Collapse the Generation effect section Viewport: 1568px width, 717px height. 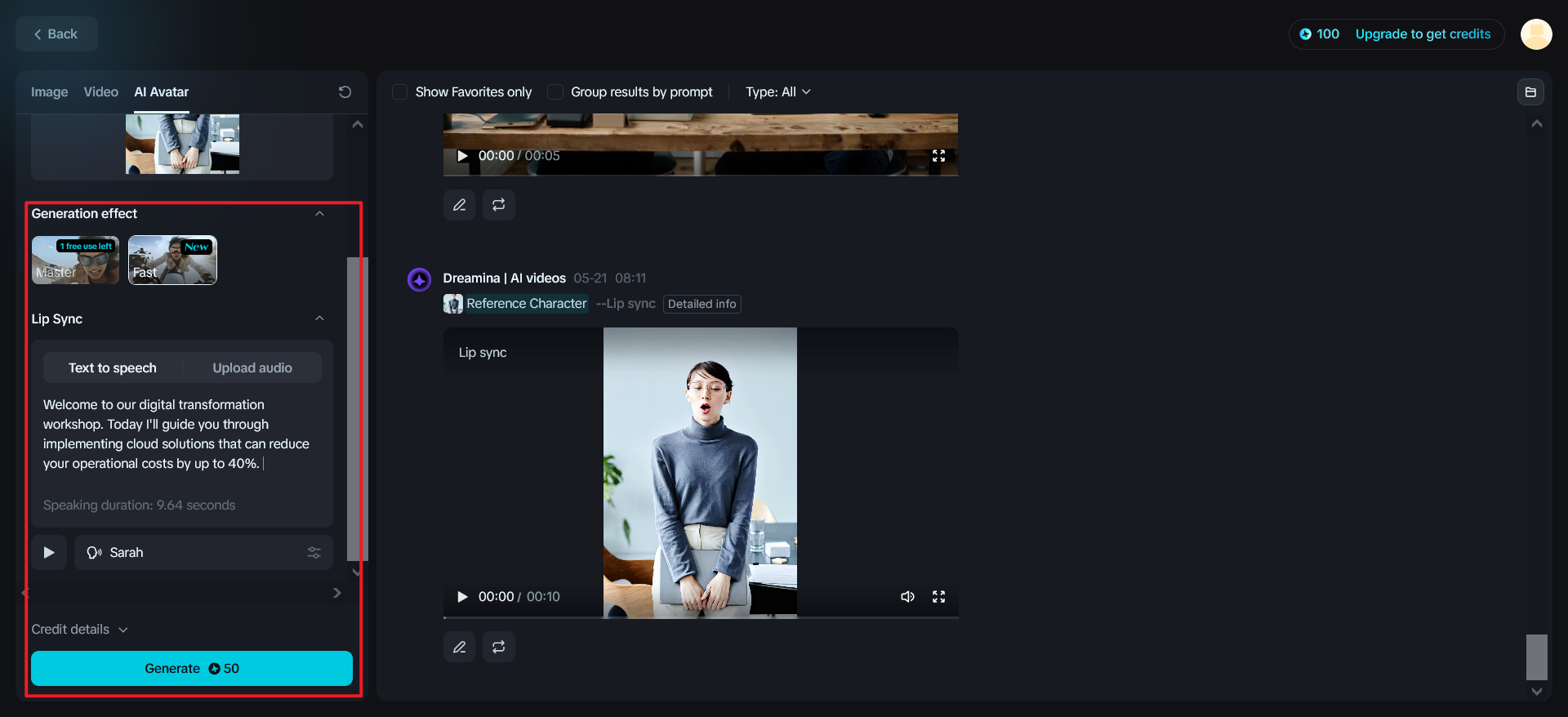tap(319, 214)
